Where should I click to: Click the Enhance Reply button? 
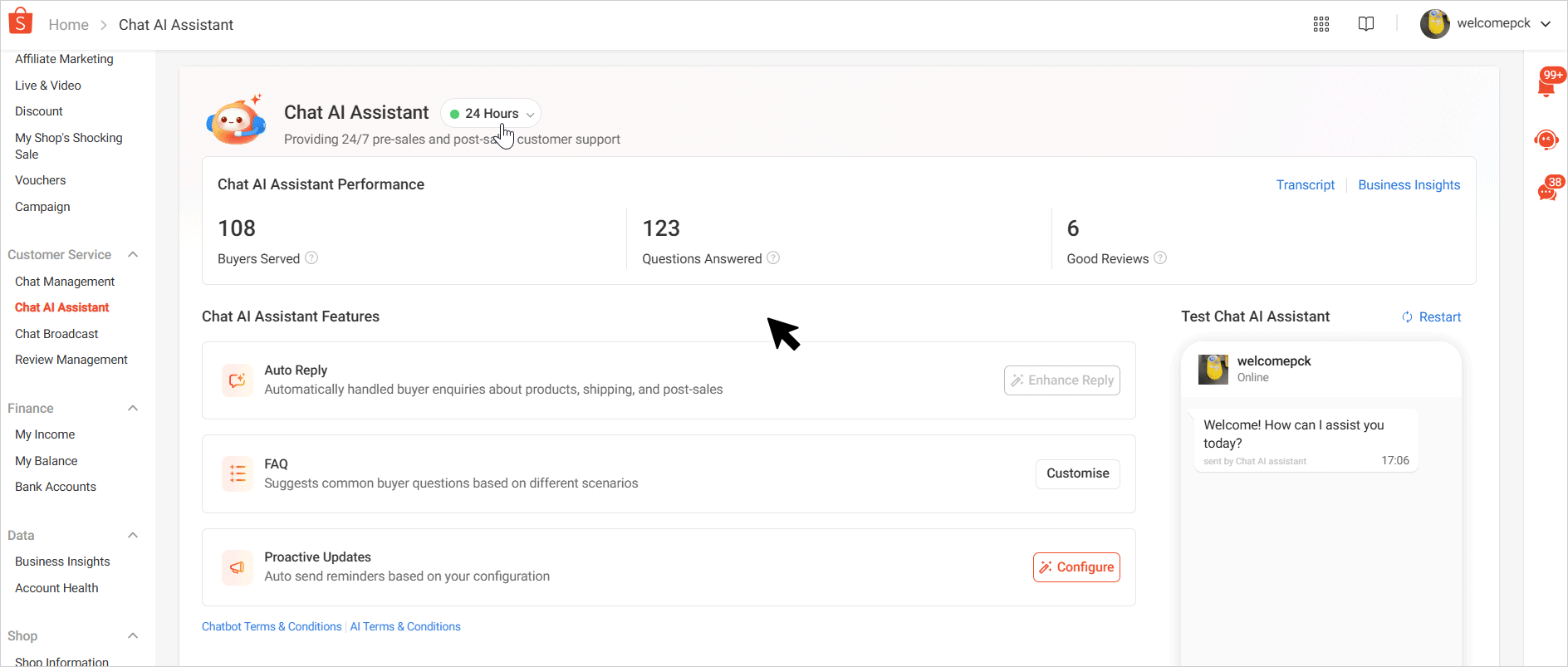[1061, 380]
